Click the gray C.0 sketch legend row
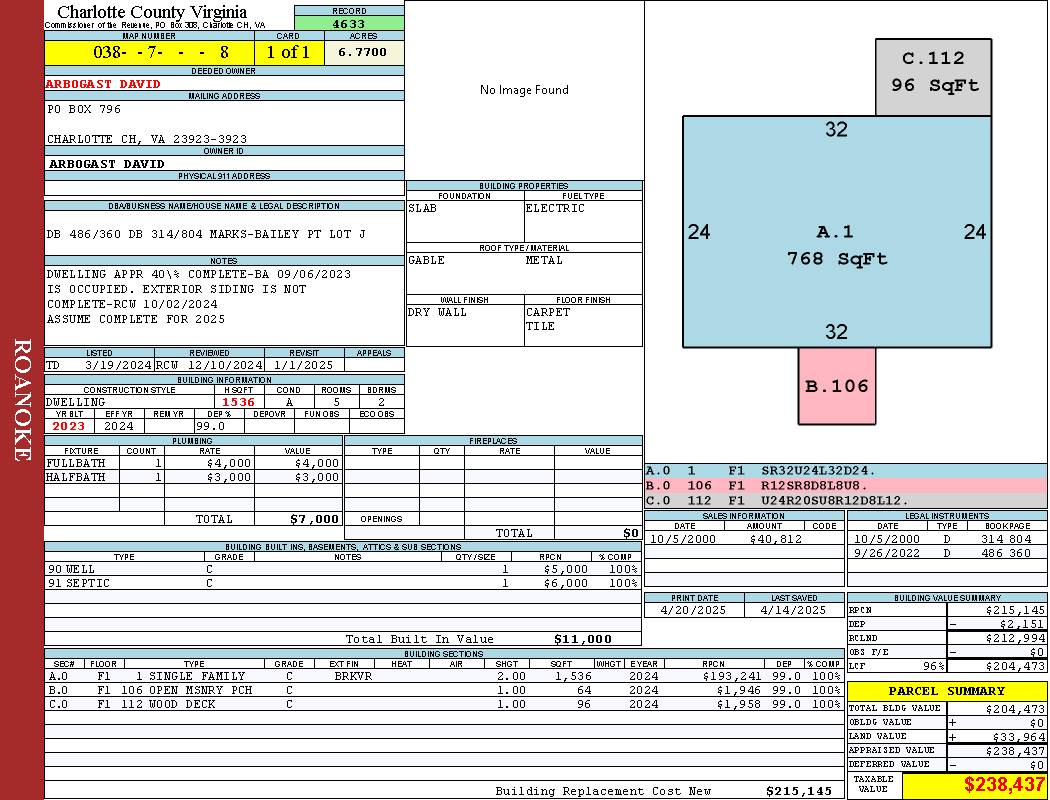1050x800 pixels. point(845,500)
